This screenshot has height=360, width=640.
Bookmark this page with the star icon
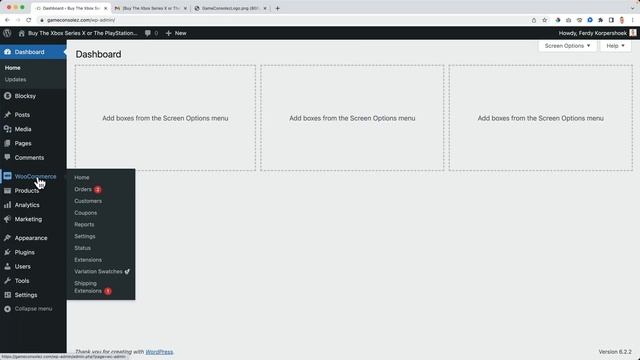tap(544, 20)
